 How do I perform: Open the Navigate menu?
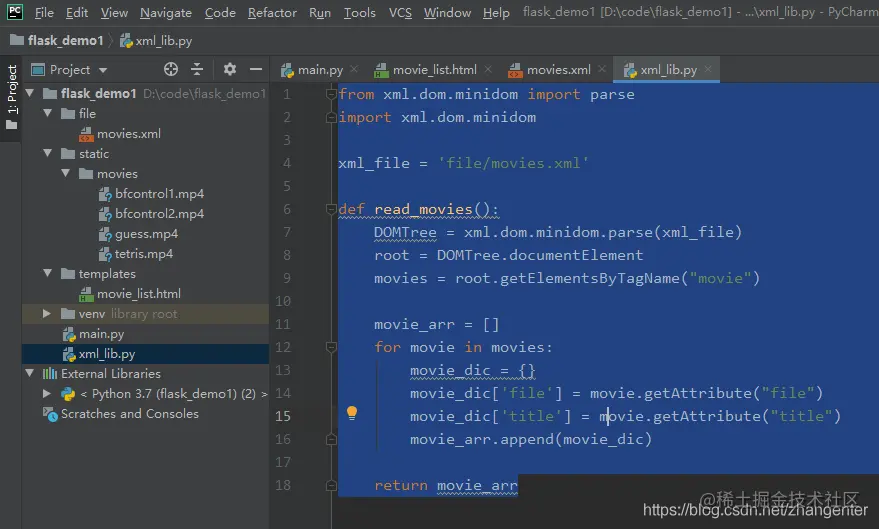[166, 12]
